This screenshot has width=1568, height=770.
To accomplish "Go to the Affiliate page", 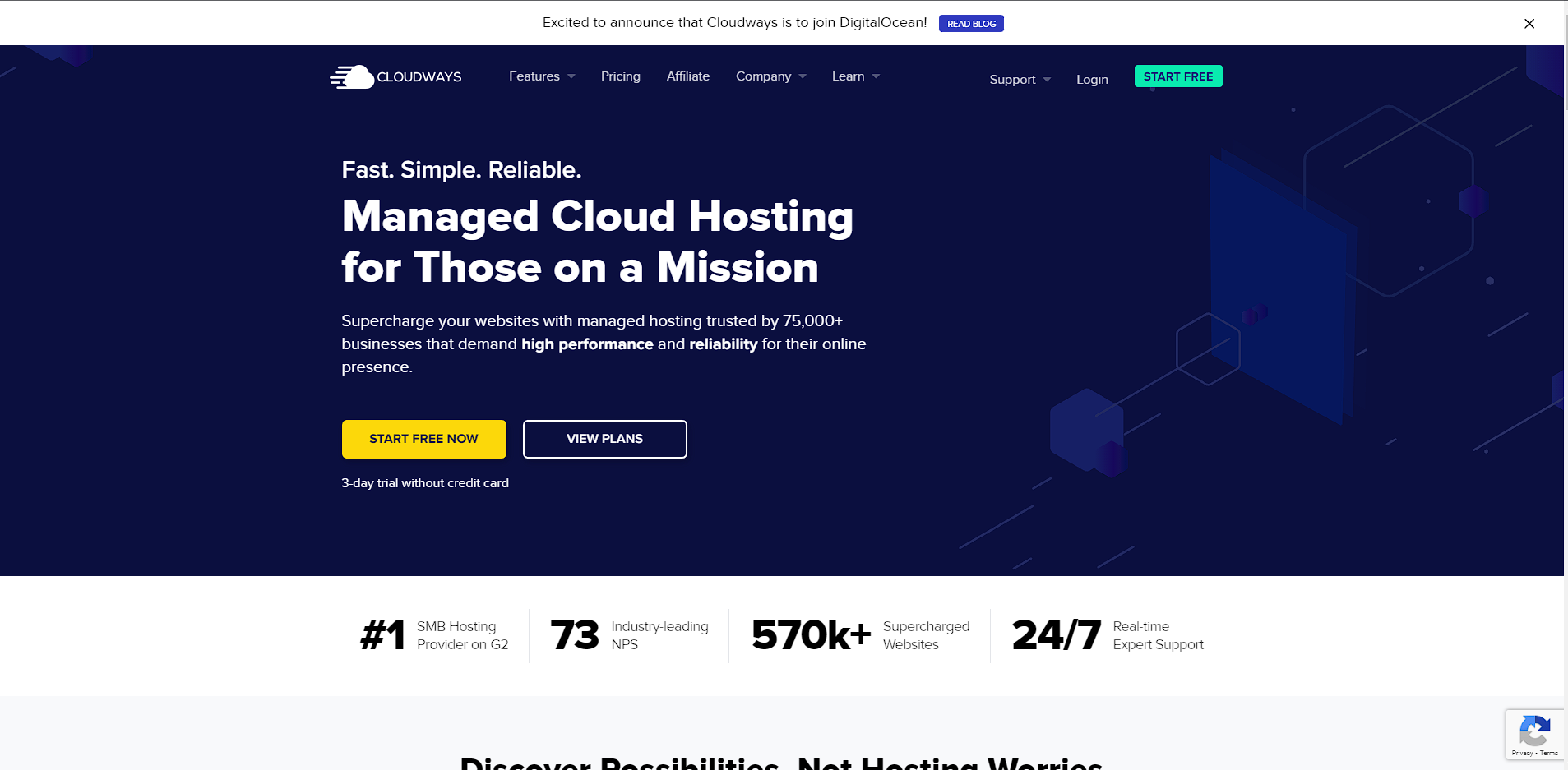I will click(688, 76).
